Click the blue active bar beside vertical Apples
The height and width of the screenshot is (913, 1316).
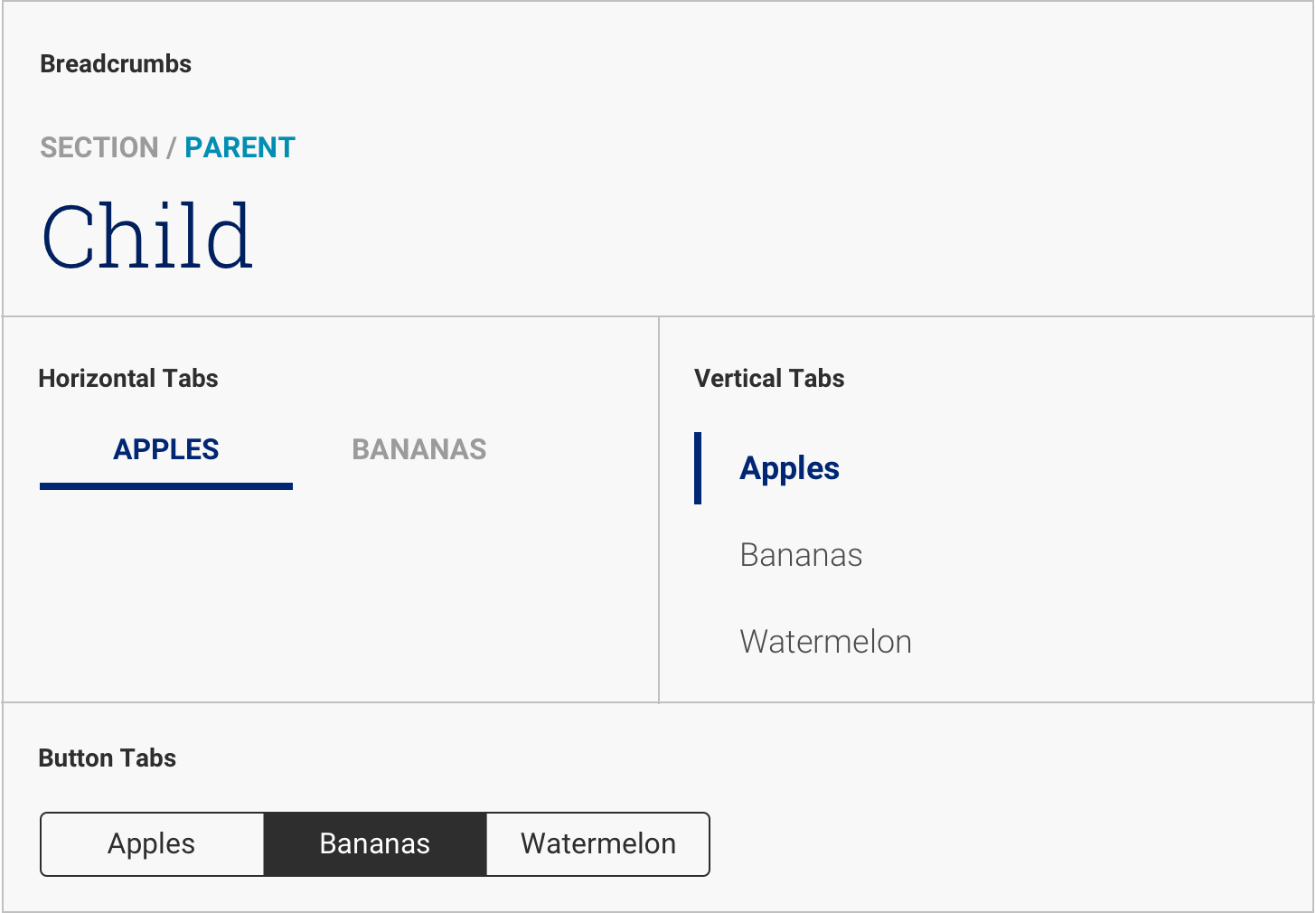pyautogui.click(x=698, y=468)
